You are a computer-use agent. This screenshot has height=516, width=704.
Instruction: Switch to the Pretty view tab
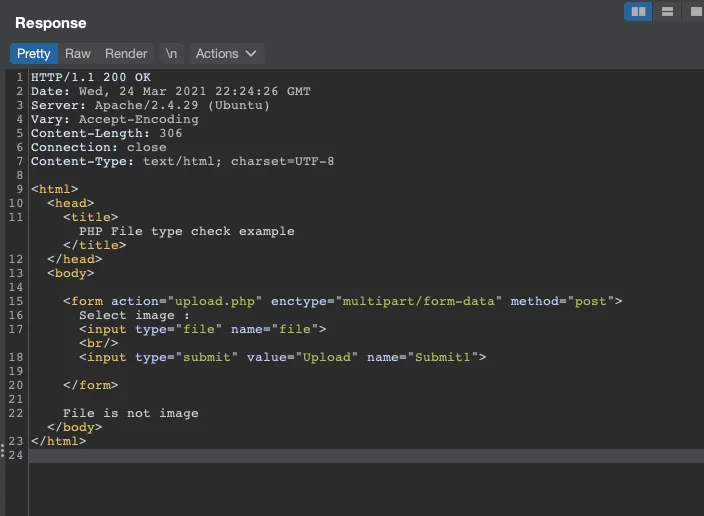coord(33,53)
